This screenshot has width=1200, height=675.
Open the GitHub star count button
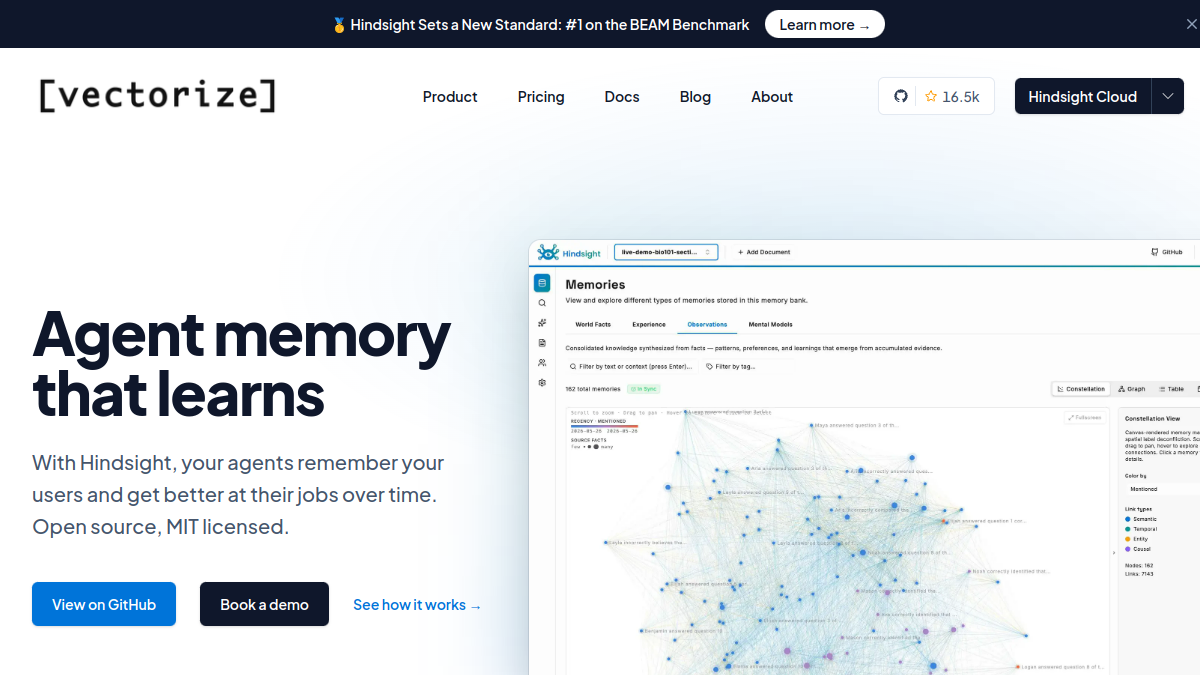tap(936, 96)
